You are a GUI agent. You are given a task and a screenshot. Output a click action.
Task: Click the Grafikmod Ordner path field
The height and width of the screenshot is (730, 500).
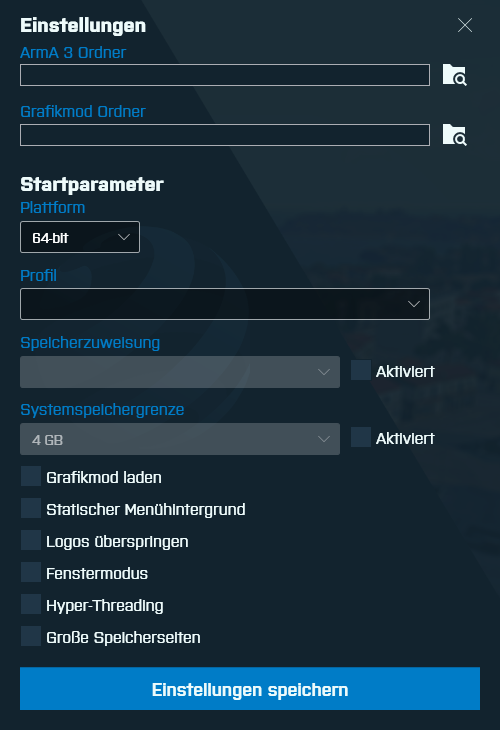point(225,135)
